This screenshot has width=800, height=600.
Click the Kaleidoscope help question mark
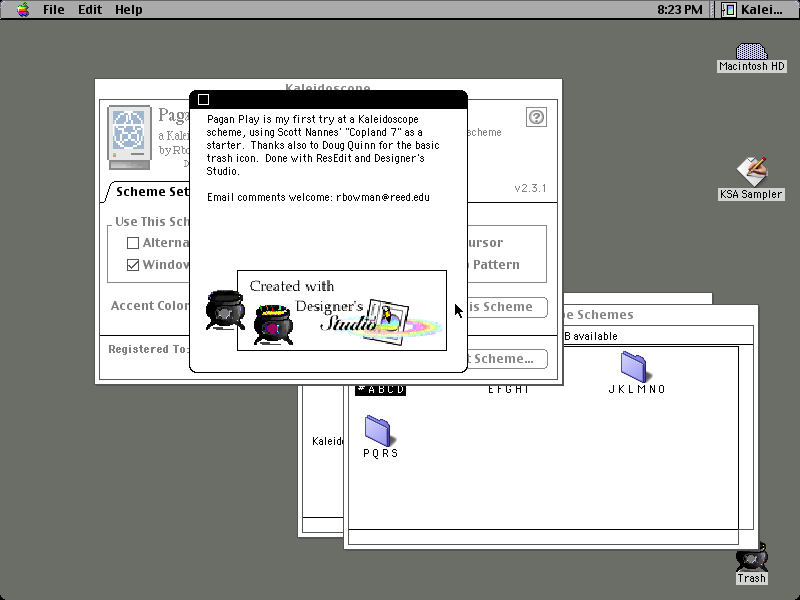(536, 117)
